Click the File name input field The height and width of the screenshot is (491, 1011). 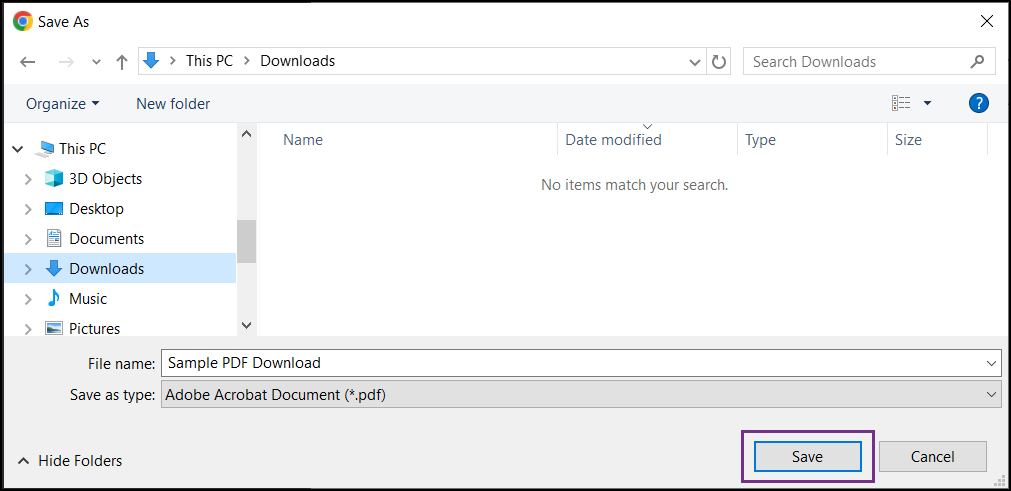(x=580, y=363)
